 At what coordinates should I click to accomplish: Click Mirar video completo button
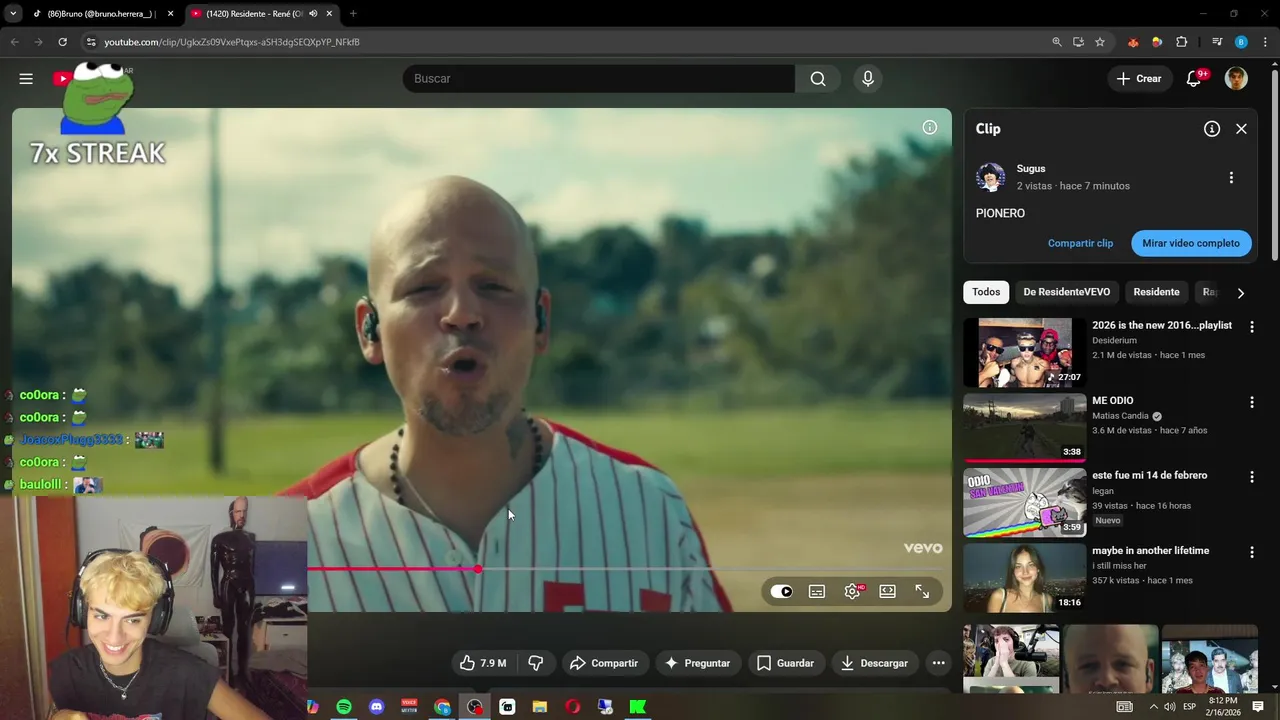coord(1191,243)
